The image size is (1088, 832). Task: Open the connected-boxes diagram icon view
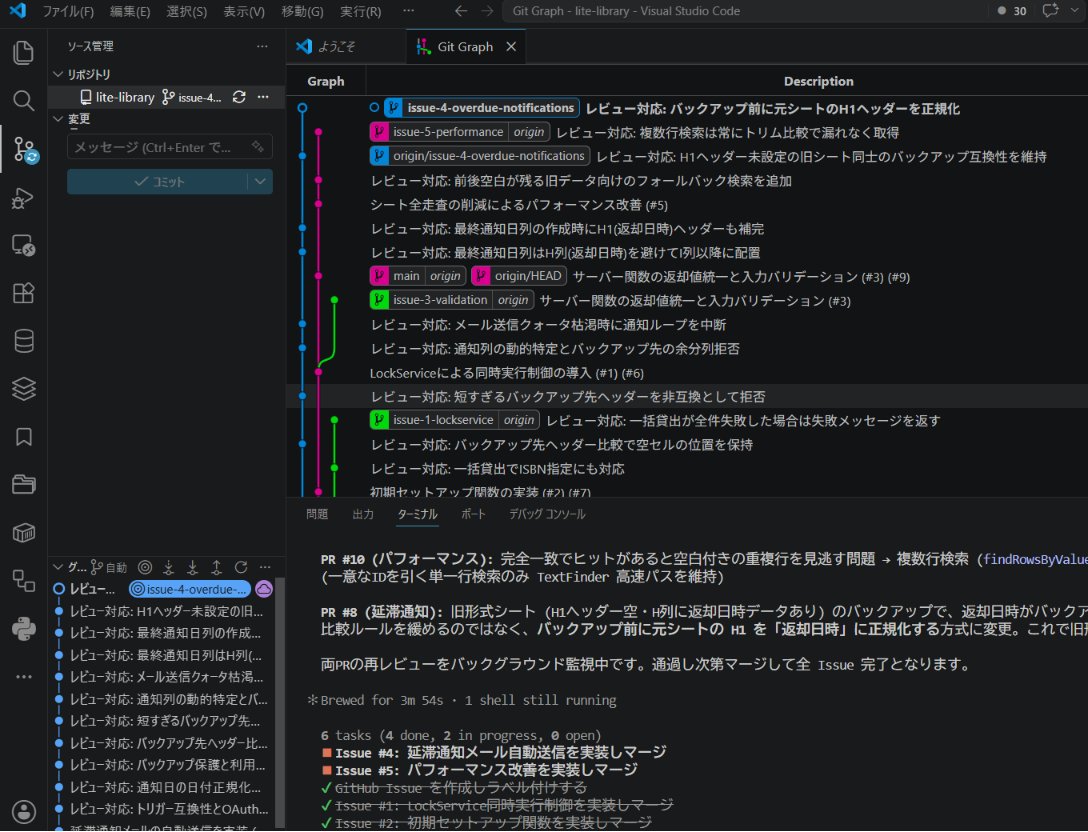pyautogui.click(x=24, y=580)
